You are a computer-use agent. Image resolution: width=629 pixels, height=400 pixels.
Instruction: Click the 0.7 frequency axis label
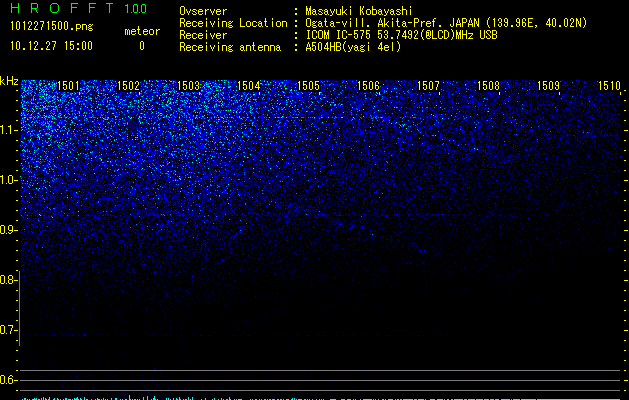[8, 330]
